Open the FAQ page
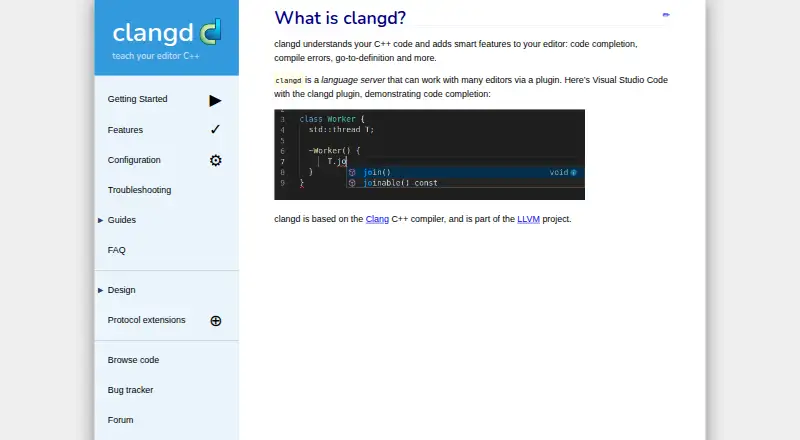The image size is (800, 440). tap(116, 250)
